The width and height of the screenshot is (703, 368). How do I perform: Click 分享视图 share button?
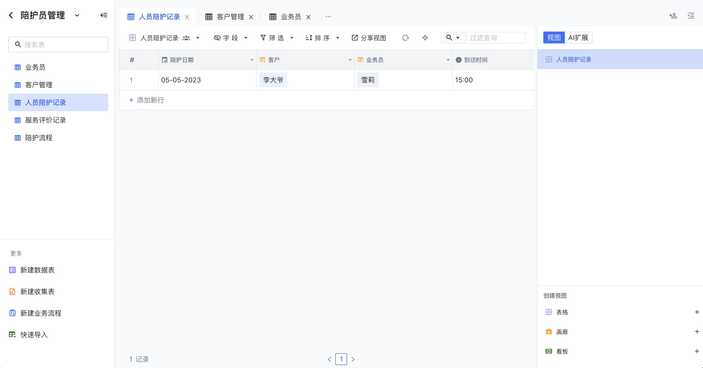[x=369, y=38]
